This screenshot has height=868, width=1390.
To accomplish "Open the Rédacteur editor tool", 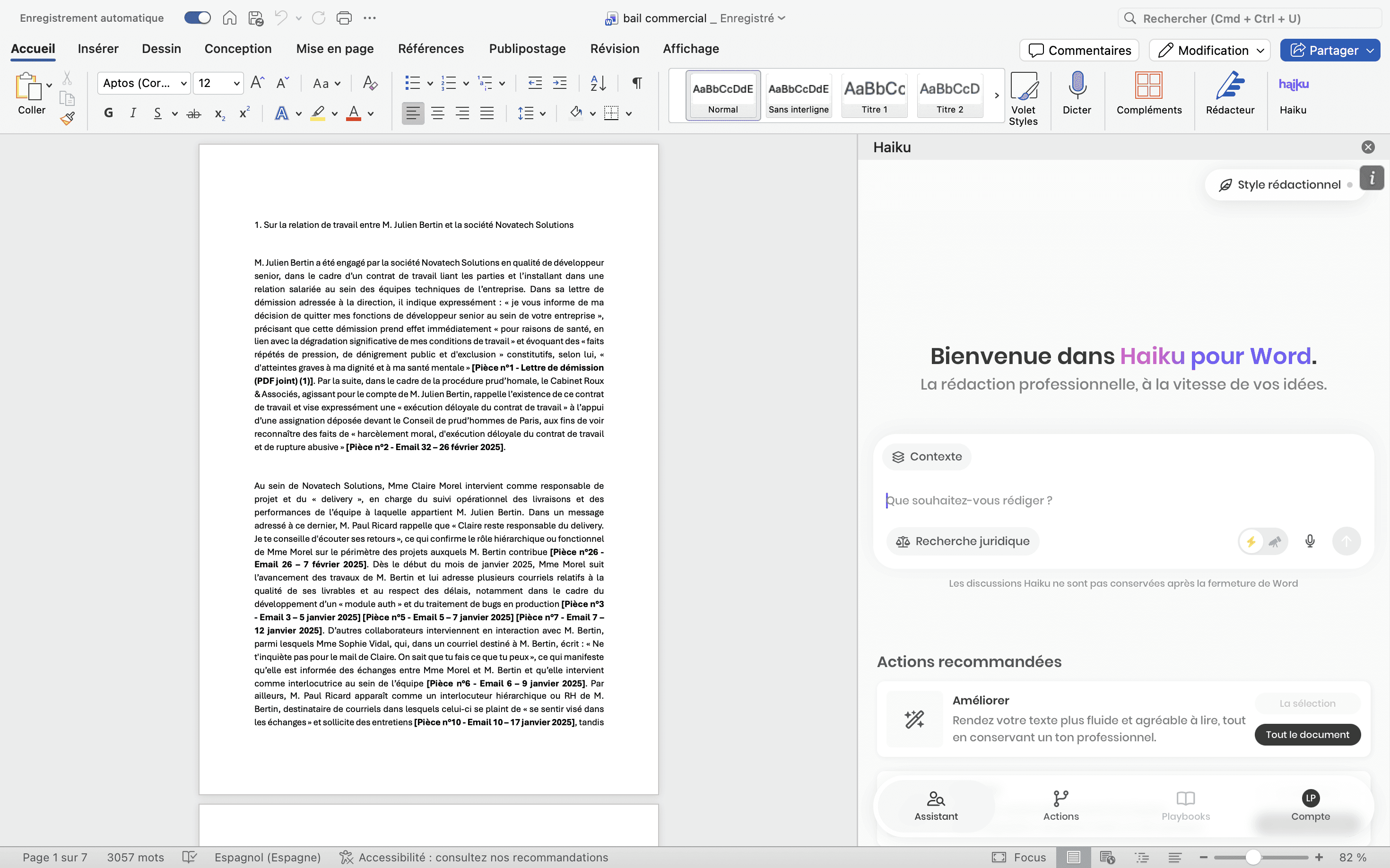I will tap(1229, 86).
